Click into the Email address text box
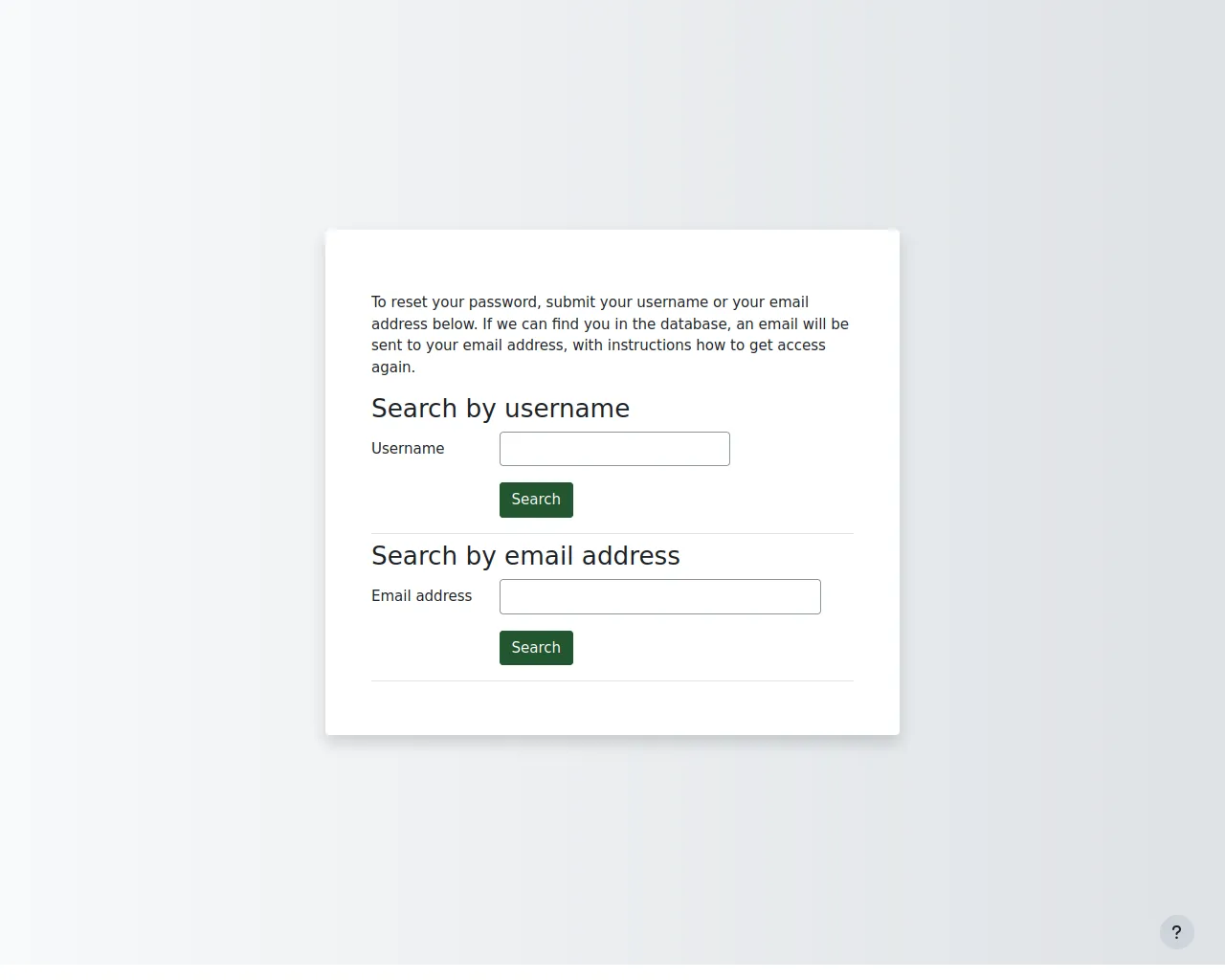Screen dimensions: 1225x980 659,596
